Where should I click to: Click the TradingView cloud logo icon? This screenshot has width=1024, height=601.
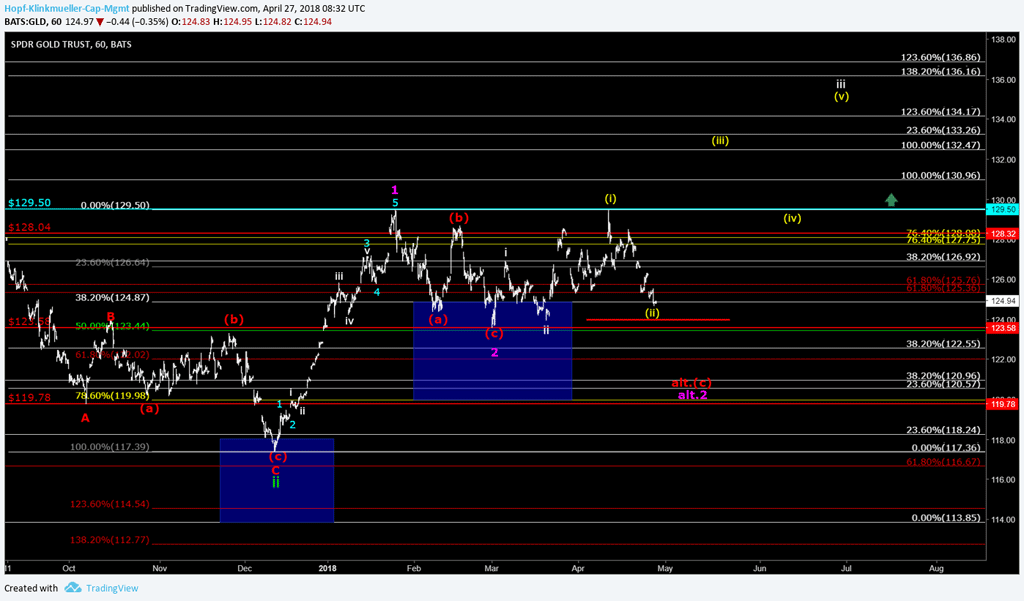pos(72,588)
